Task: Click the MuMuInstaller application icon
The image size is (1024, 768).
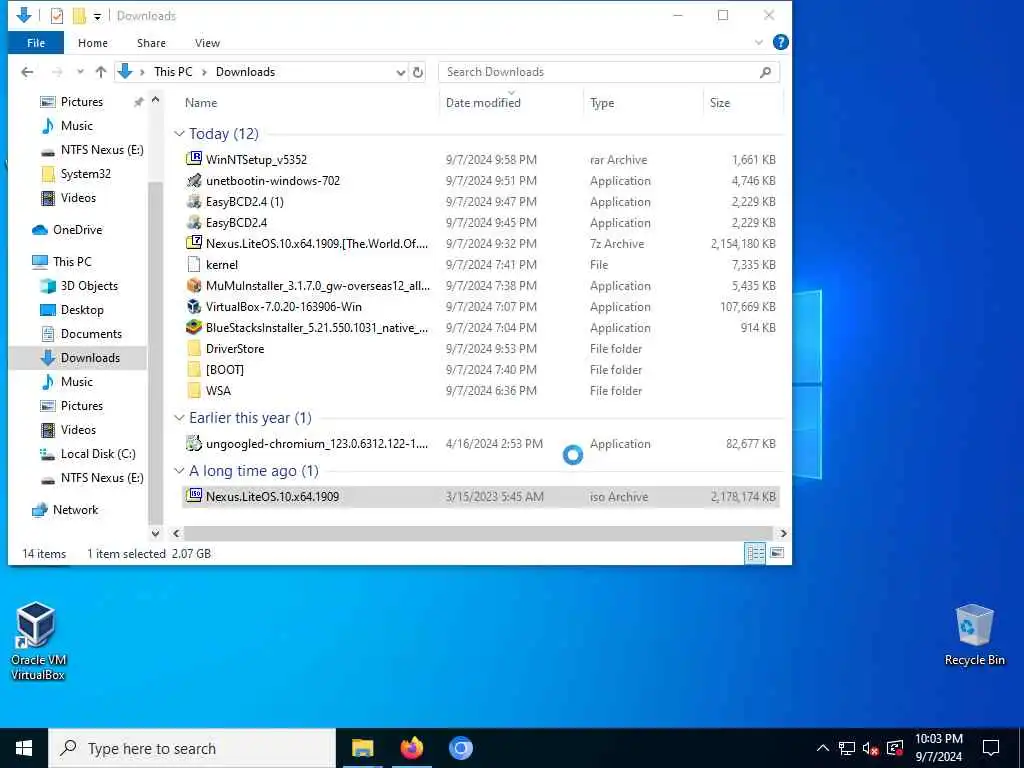Action: coord(194,285)
